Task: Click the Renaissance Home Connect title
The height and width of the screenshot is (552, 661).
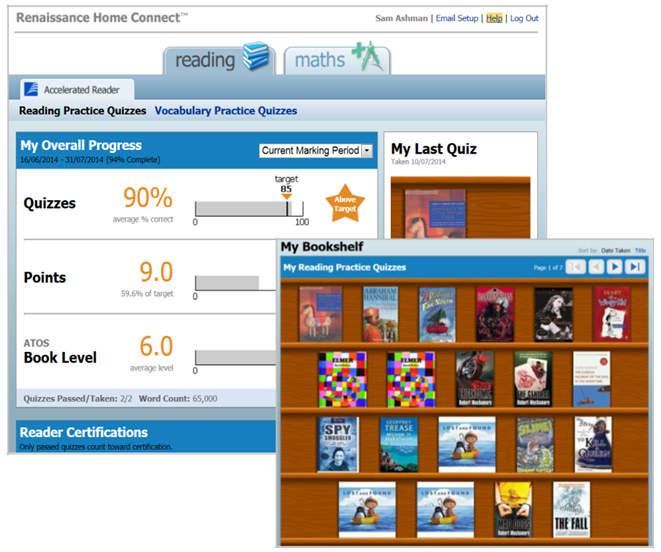Action: point(102,18)
